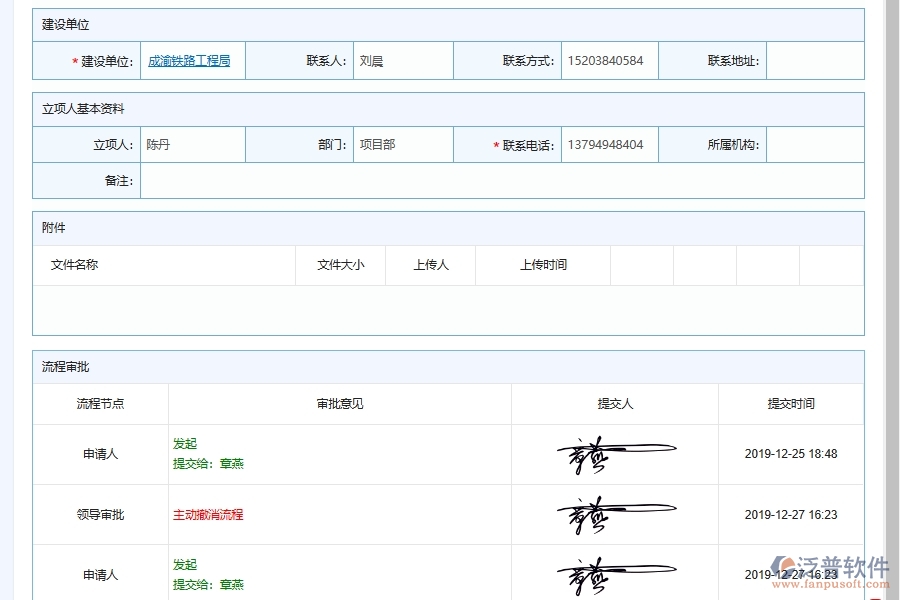Focus the 备注 remarks input field
The height and width of the screenshot is (600, 900).
point(500,181)
